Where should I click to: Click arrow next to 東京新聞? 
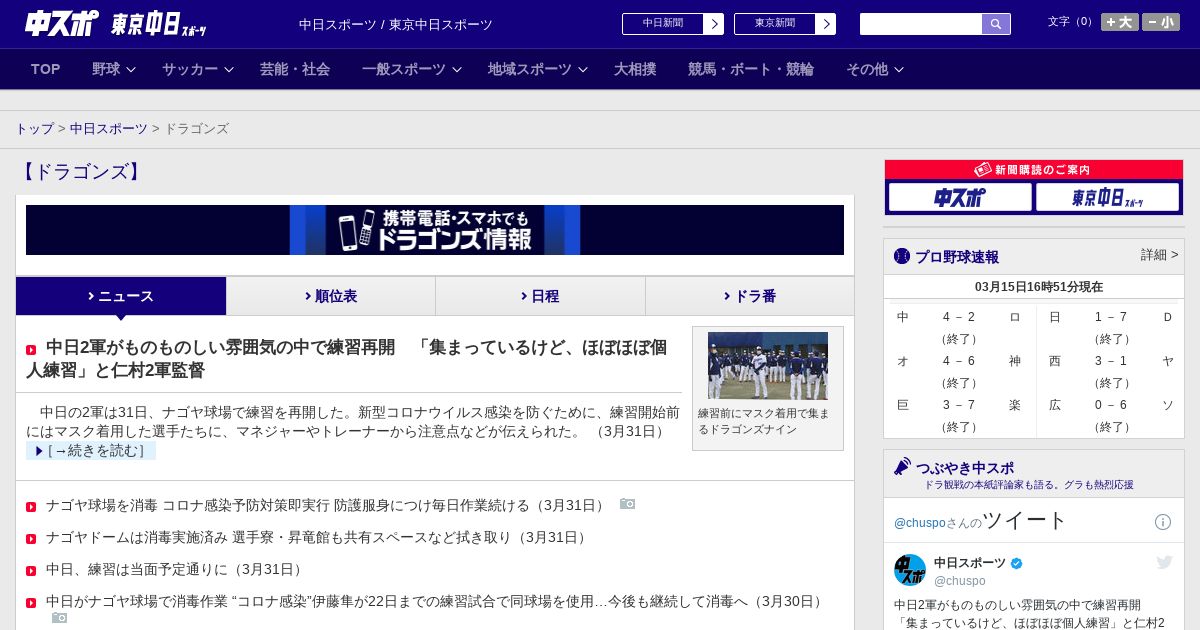tap(826, 24)
